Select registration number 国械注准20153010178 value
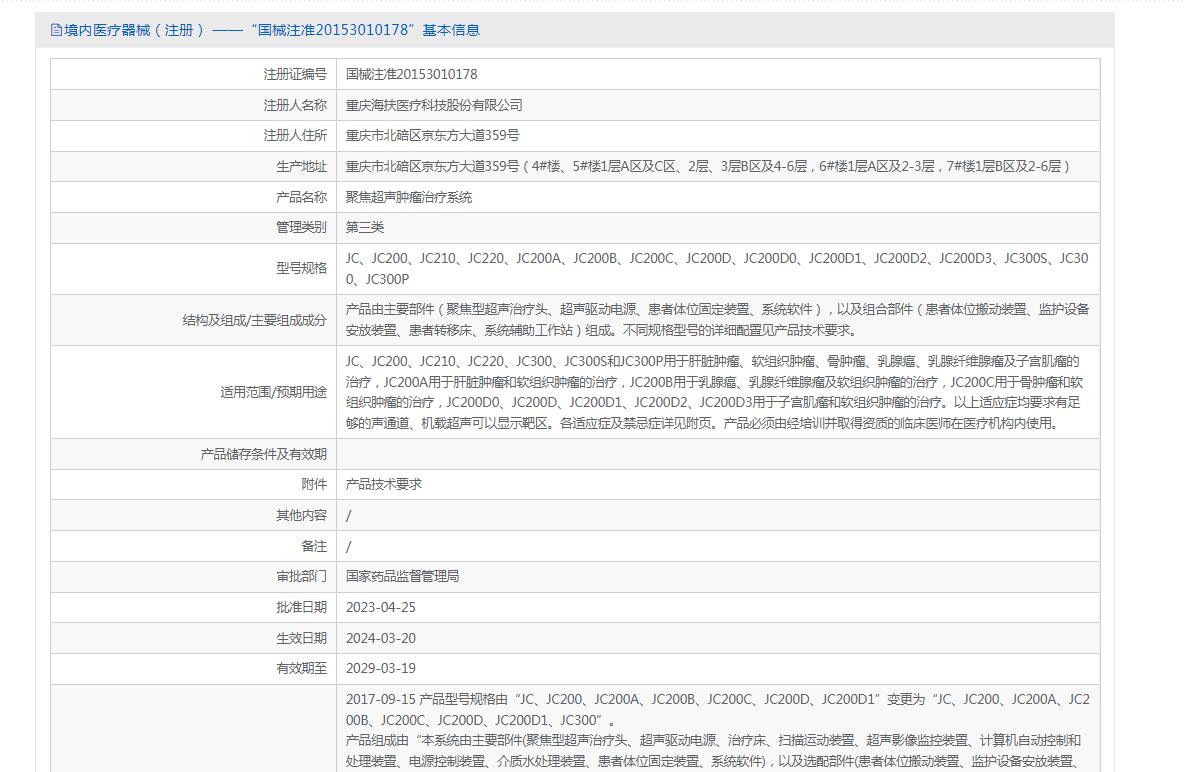1185x772 pixels. coord(411,74)
